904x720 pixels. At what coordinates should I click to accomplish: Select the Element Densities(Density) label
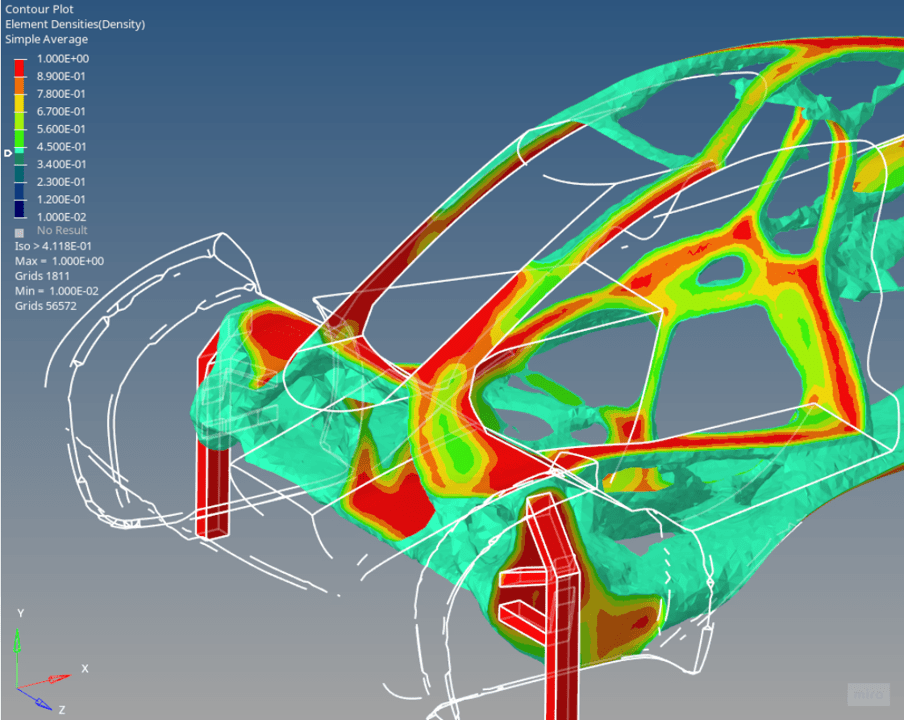[x=75, y=24]
